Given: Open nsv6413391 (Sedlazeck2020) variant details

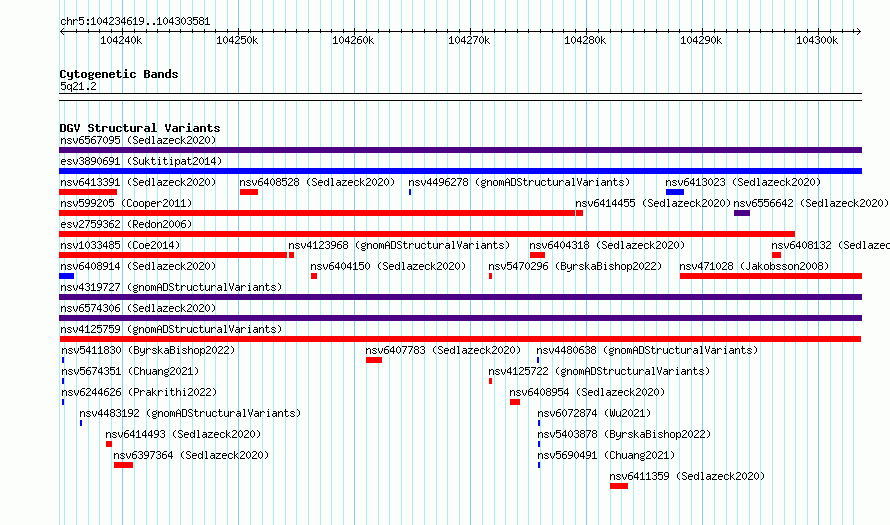Looking at the screenshot, I should (x=138, y=182).
